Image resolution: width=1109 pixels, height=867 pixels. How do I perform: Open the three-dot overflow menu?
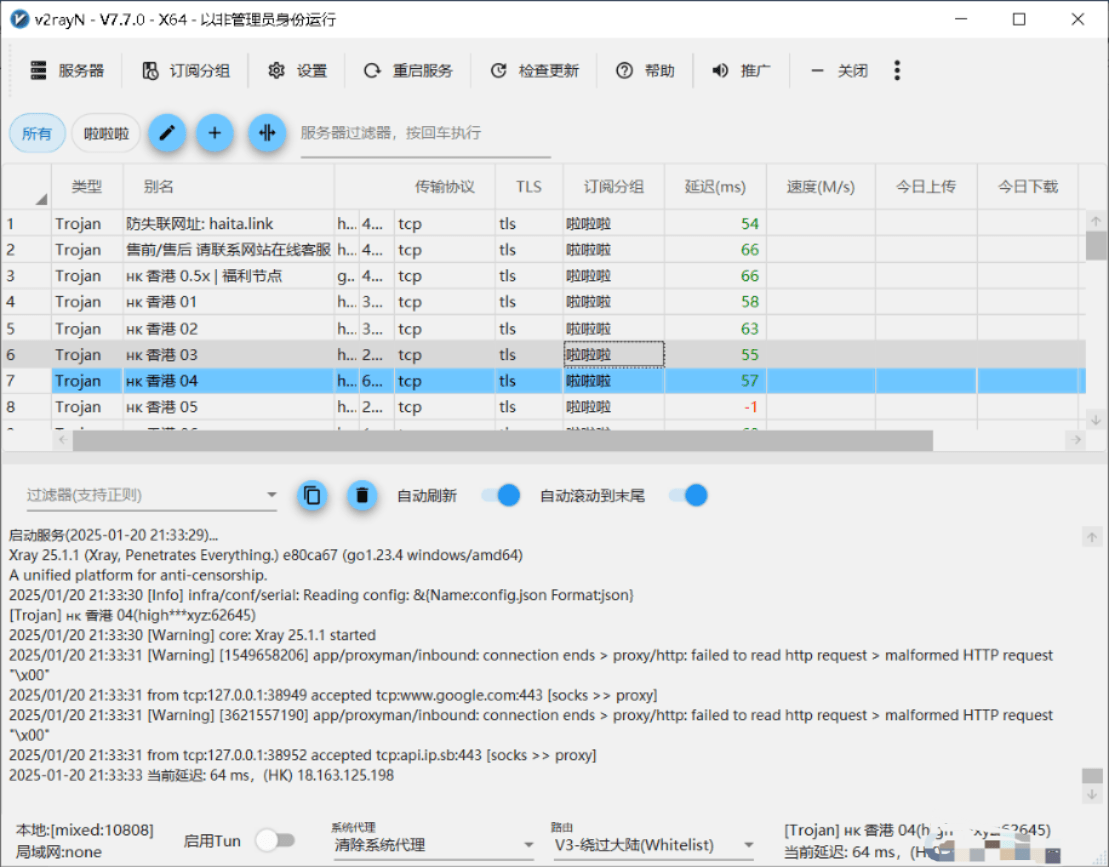pyautogui.click(x=897, y=70)
